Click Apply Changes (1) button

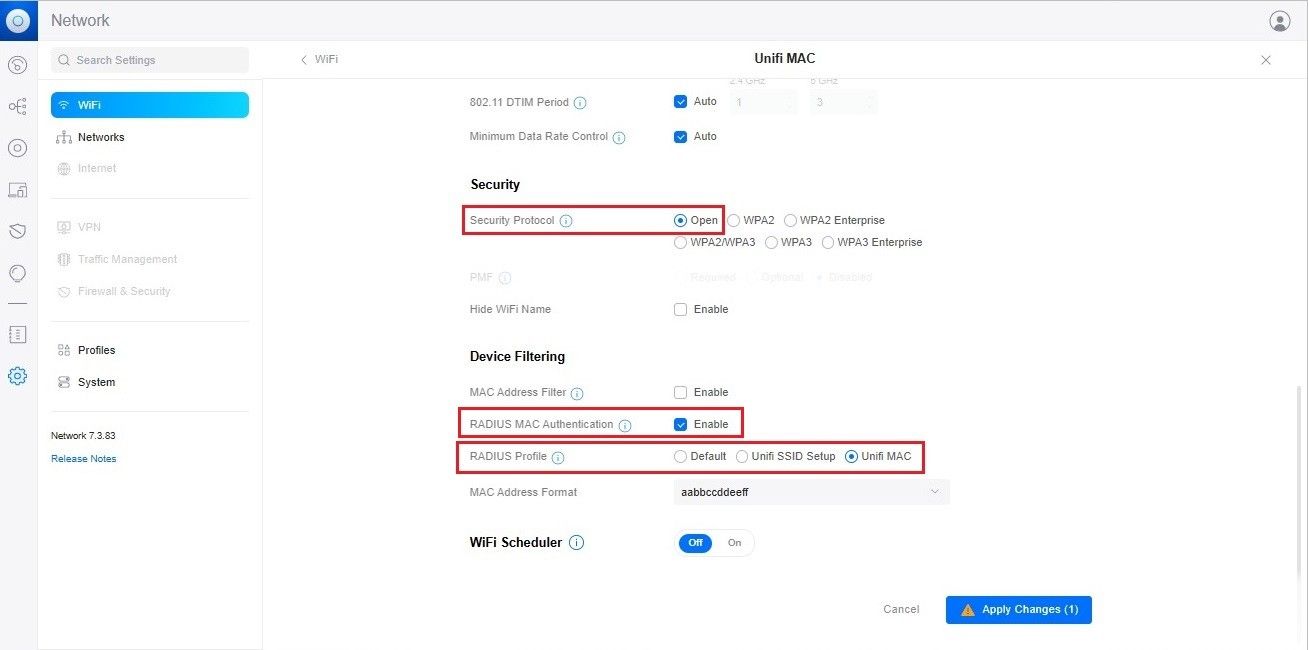pos(1019,610)
